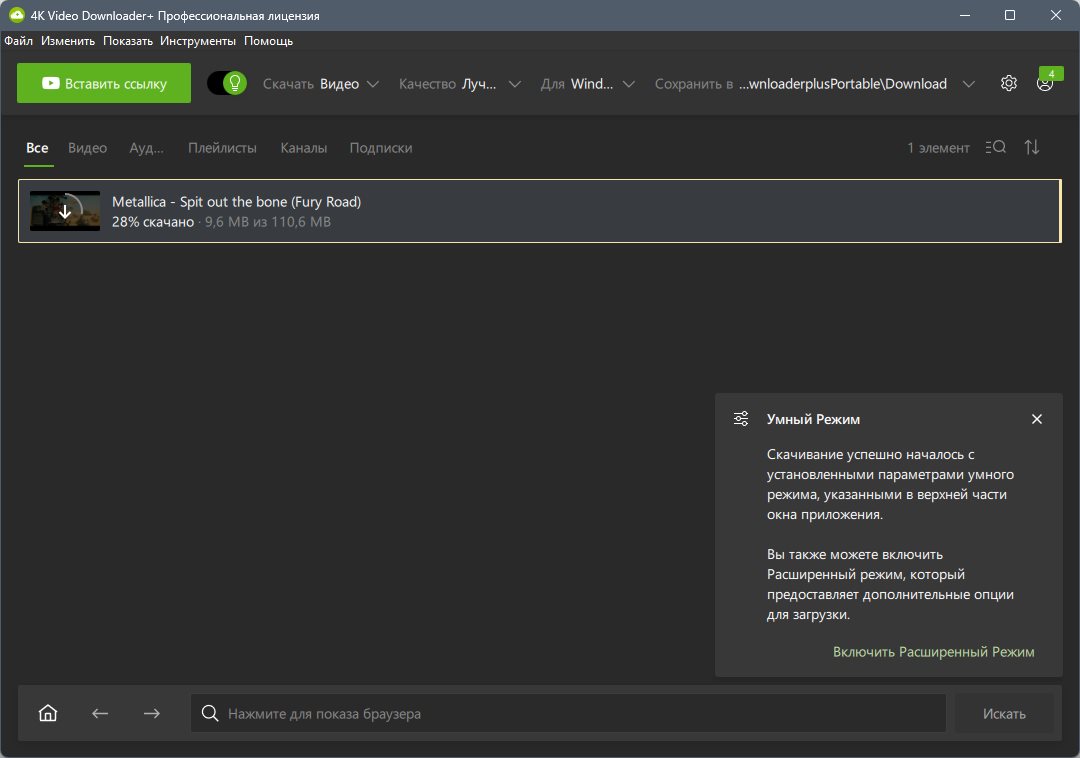Switch to the Видео tab
Screen dimensions: 1080x758
(87, 147)
